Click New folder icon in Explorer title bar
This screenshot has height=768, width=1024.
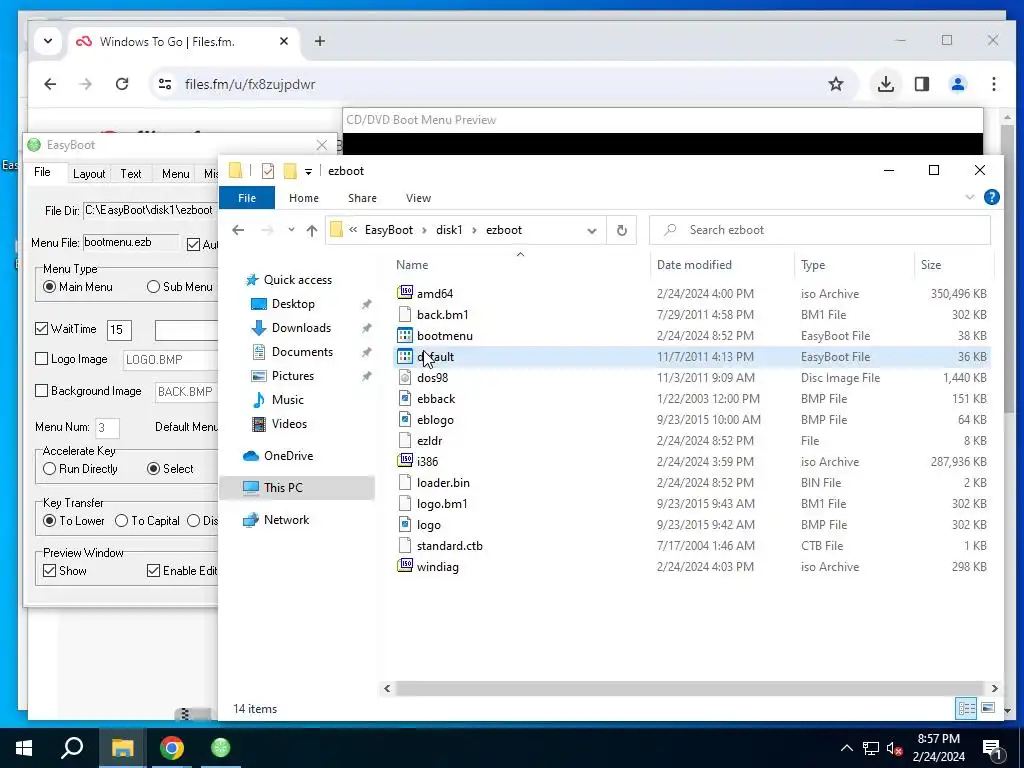(290, 171)
